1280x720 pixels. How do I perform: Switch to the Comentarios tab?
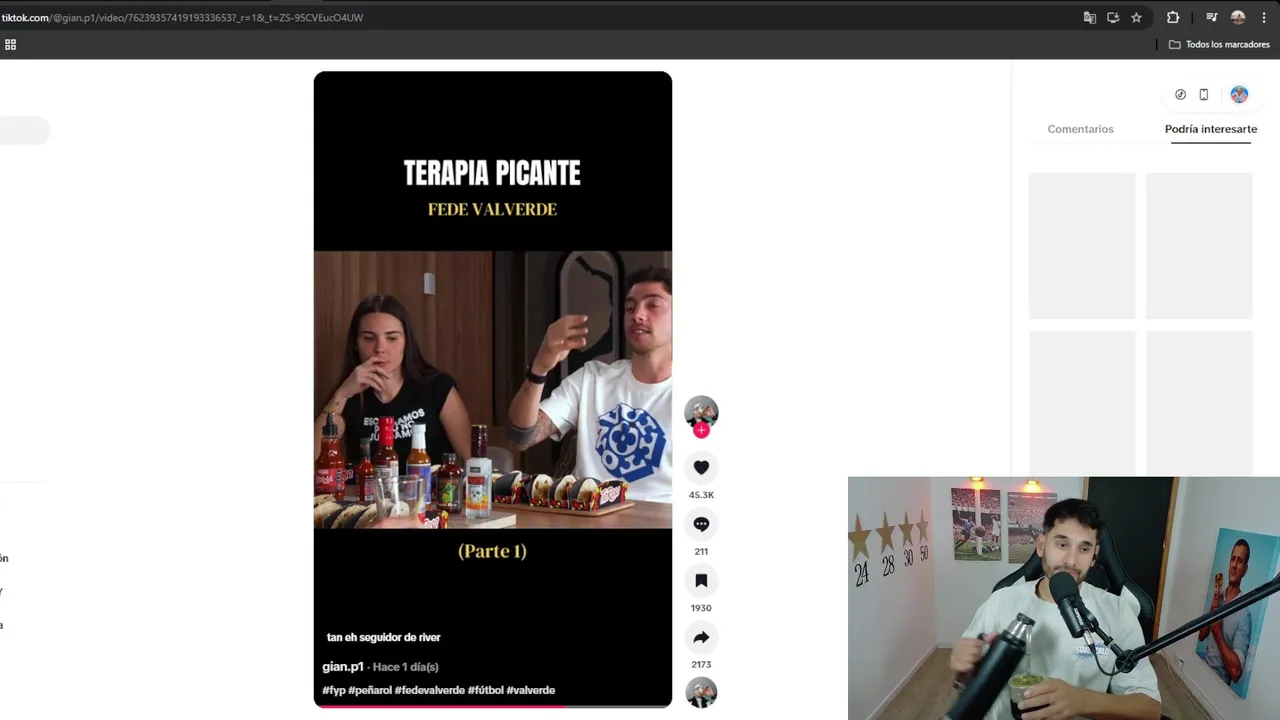(x=1080, y=129)
